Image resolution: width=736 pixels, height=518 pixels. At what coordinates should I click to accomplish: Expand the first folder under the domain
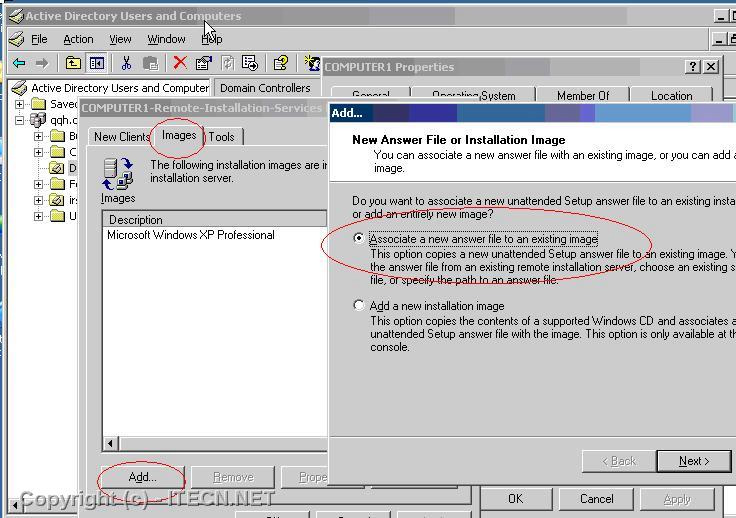pos(39,136)
